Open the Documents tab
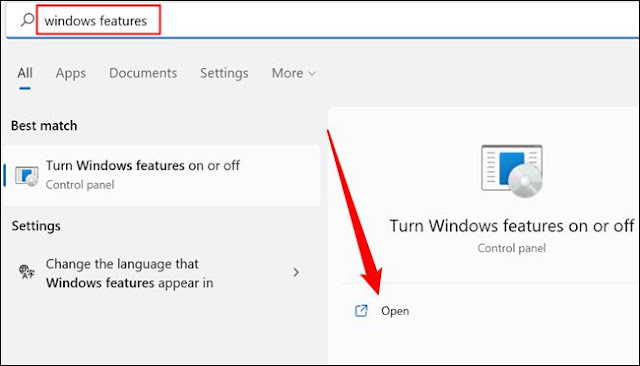The image size is (640, 366). coord(143,73)
